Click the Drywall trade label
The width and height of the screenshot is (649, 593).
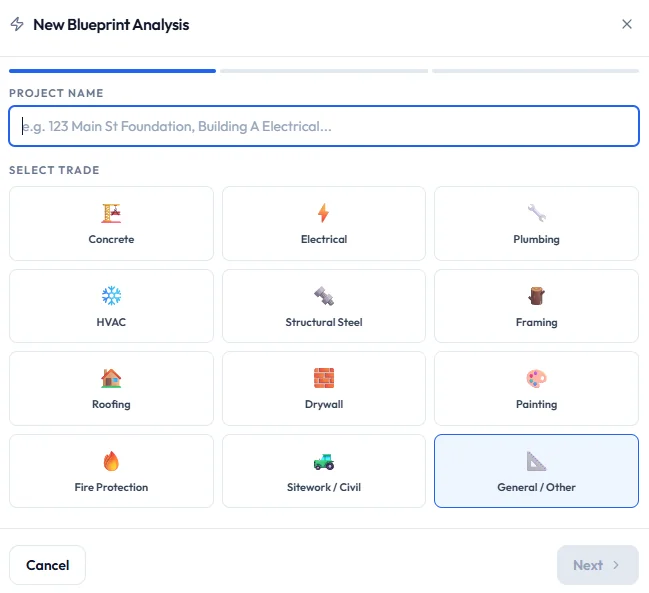point(324,404)
